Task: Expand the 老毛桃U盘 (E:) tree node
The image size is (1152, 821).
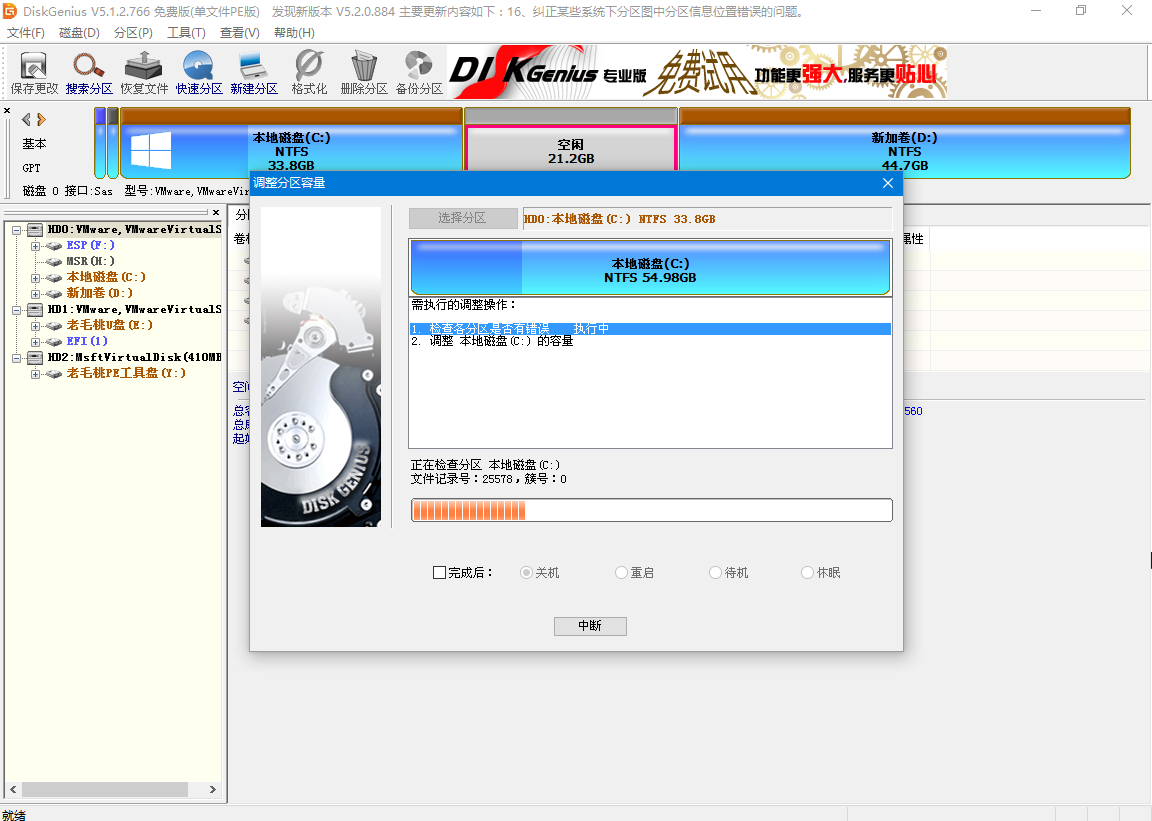Action: point(35,326)
